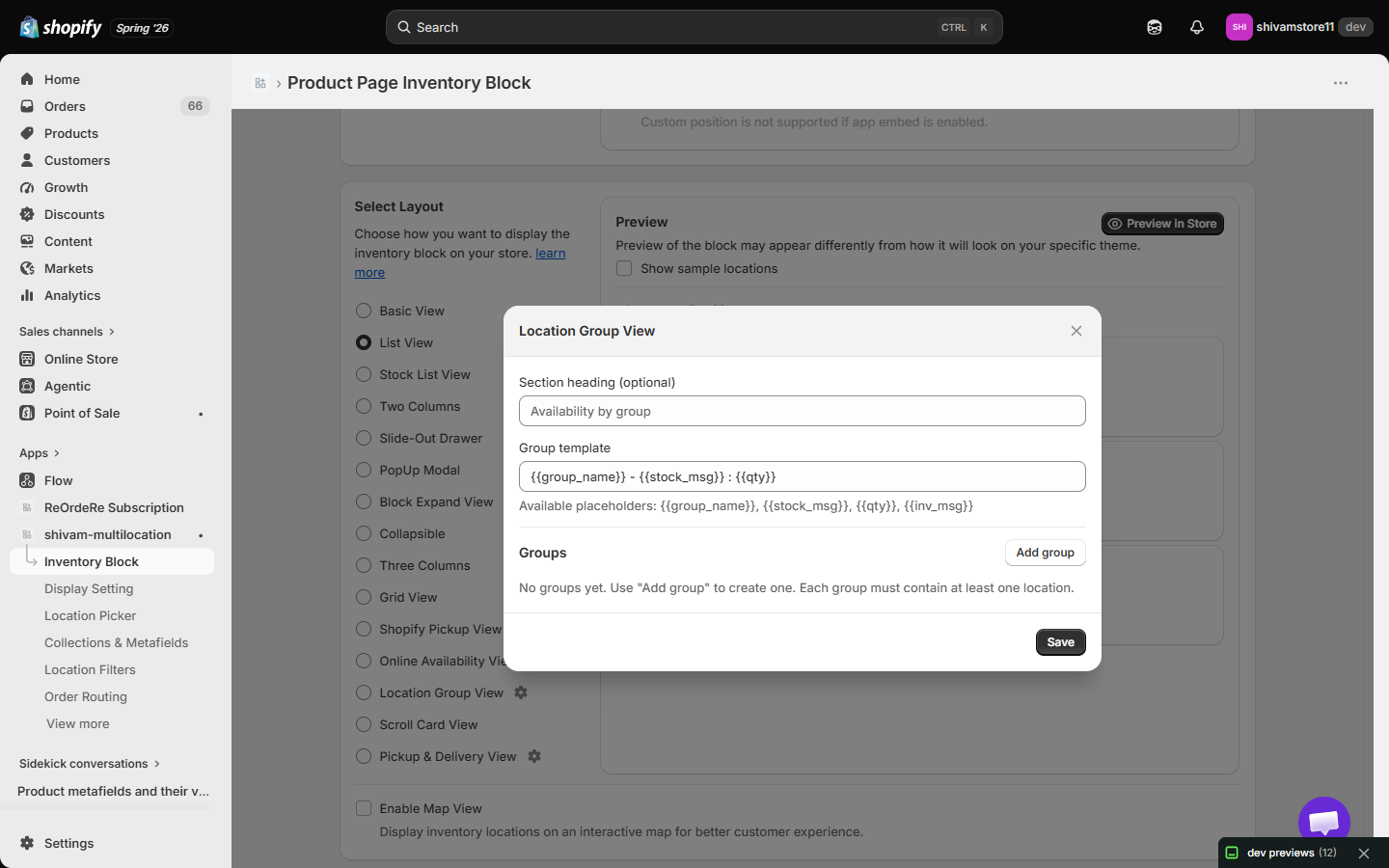Close the Location Group View dialog
Viewport: 1389px width, 868px height.
1076,331
